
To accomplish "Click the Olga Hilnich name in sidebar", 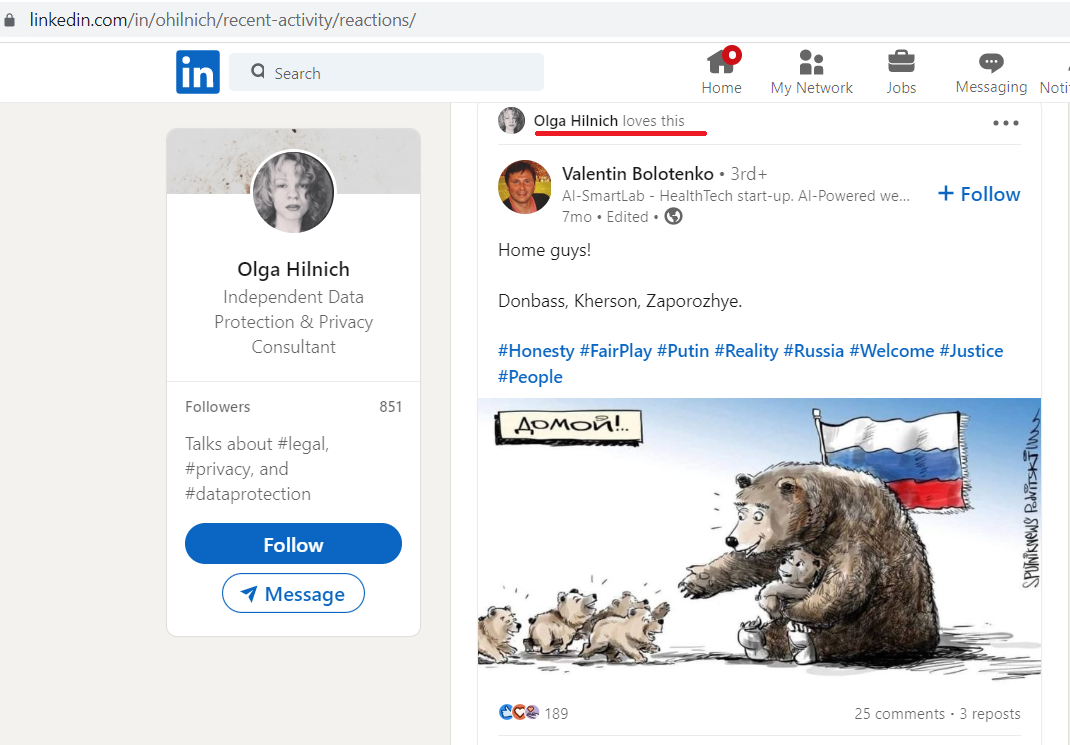I will pos(293,269).
